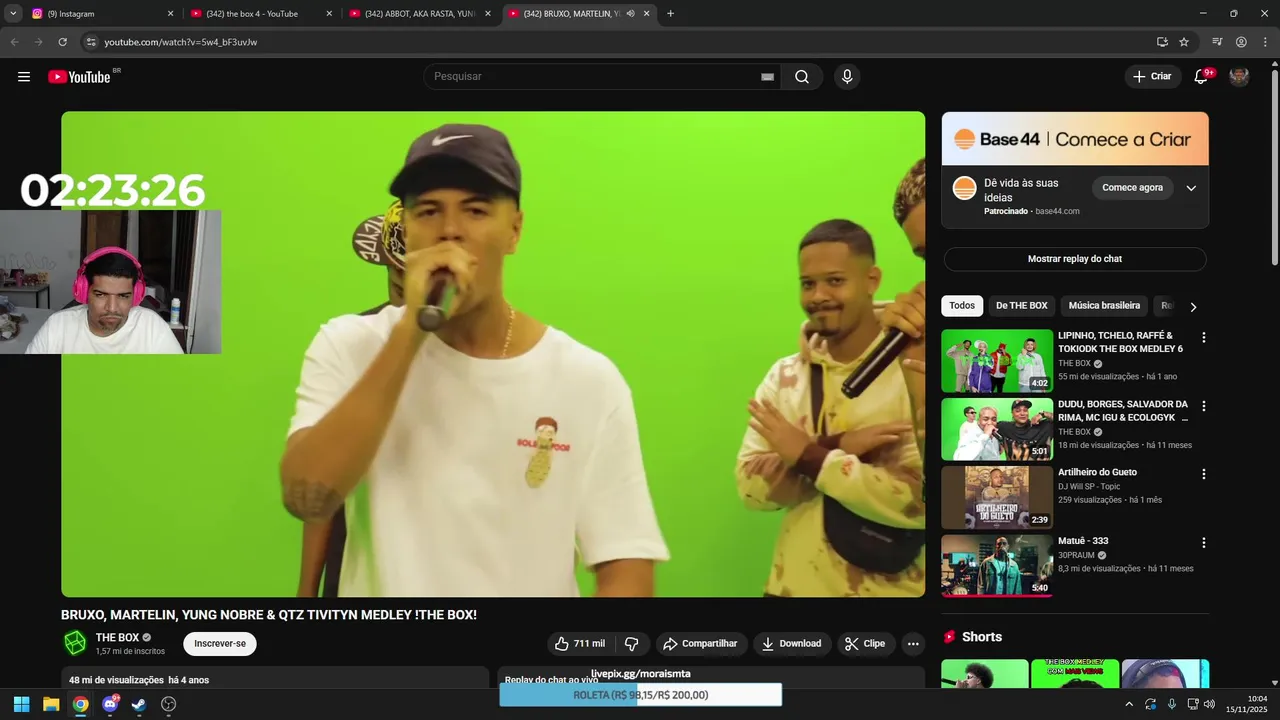Open Matuê - 333 video thumbnail
Viewport: 1280px width, 720px height.
tap(997, 566)
